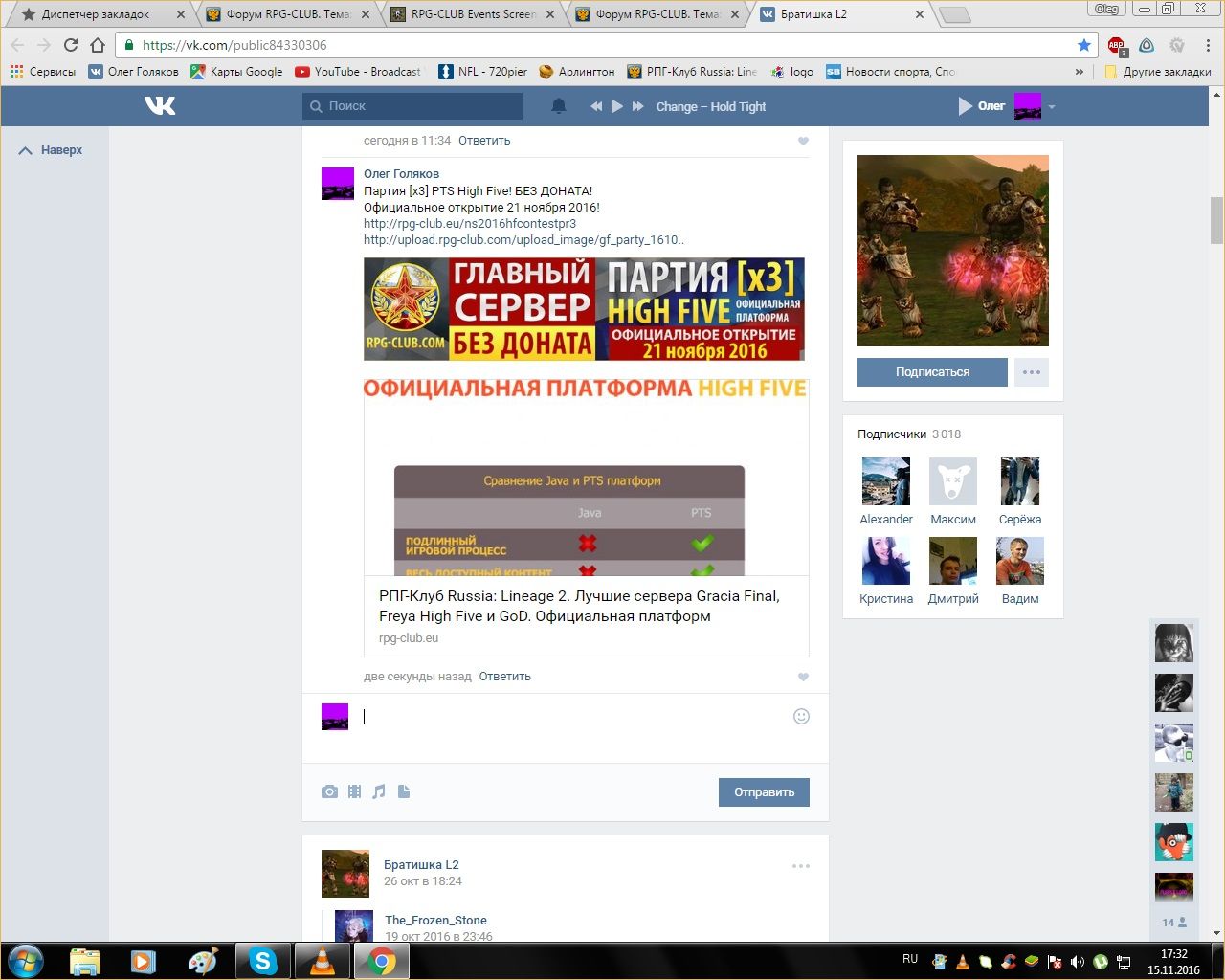
Task: Go back to top with Наверх
Action: [x=51, y=150]
